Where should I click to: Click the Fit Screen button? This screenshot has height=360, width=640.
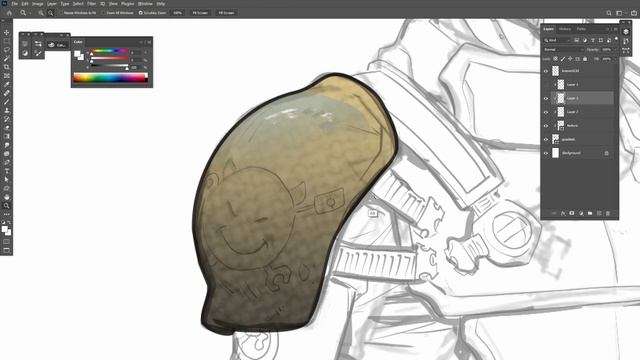(200, 13)
